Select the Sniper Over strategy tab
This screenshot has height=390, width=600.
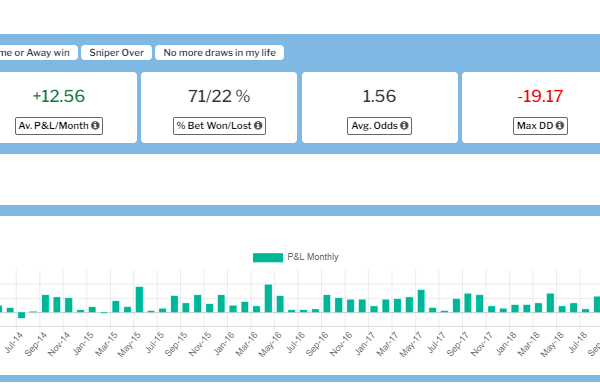coord(117,53)
